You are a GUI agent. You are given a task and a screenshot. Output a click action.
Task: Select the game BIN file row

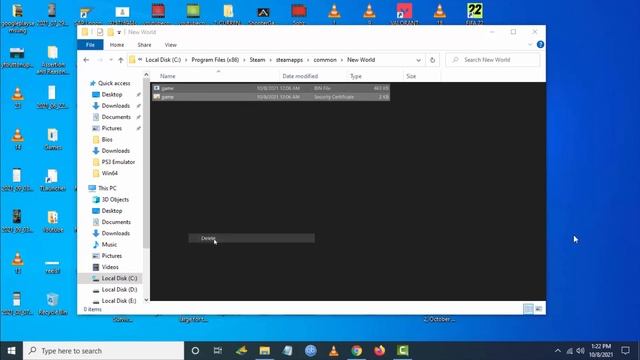click(271, 88)
